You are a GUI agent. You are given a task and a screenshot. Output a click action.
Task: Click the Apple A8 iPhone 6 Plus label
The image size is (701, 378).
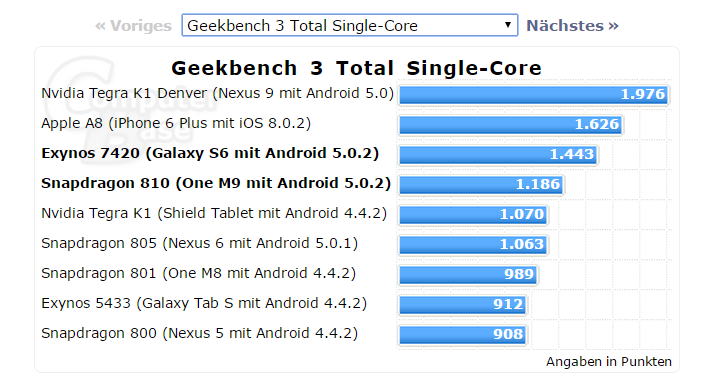(176, 123)
